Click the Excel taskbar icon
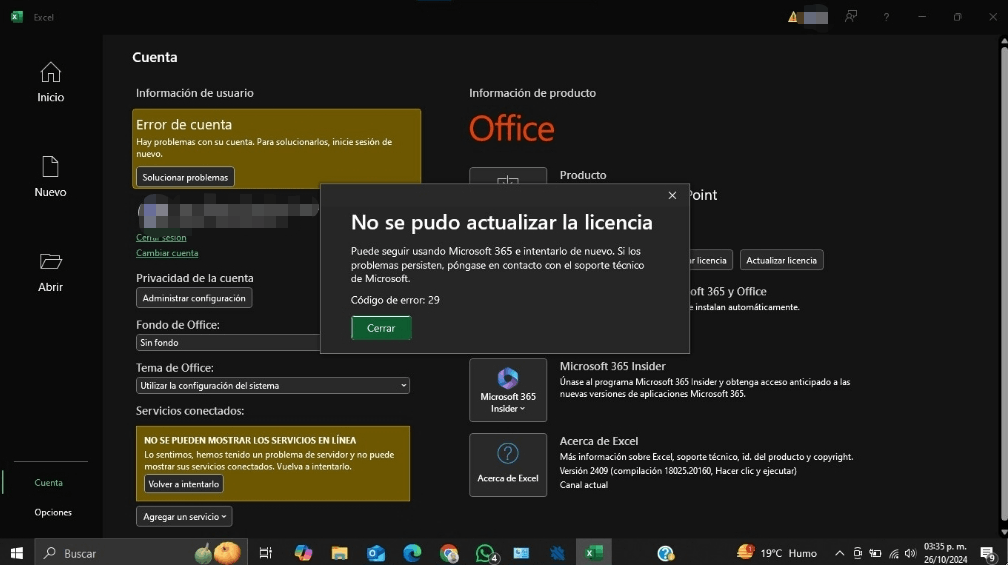Screen dimensions: 1008x565 coord(594,553)
